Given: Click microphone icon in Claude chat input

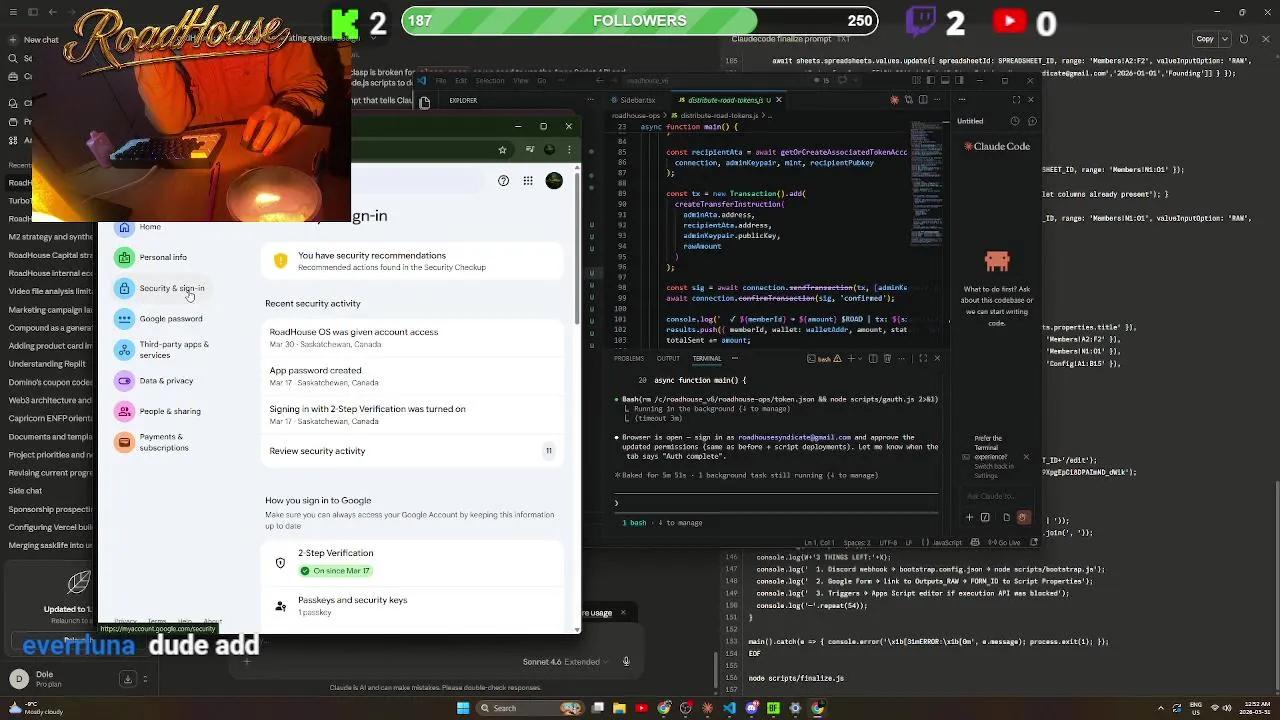Looking at the screenshot, I should pyautogui.click(x=627, y=661).
